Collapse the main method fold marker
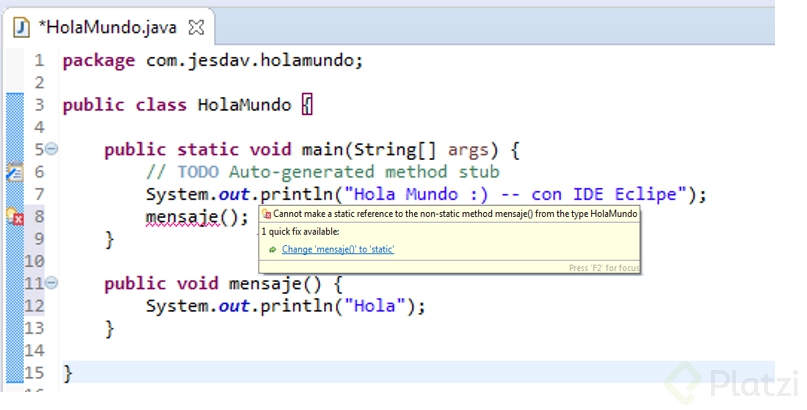807x410 pixels. (51, 149)
